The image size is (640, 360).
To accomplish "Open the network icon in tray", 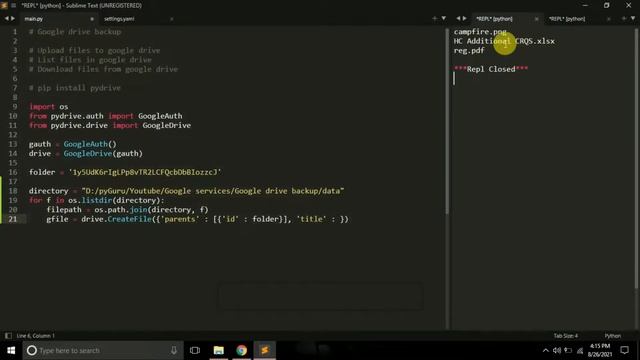I will [580, 350].
